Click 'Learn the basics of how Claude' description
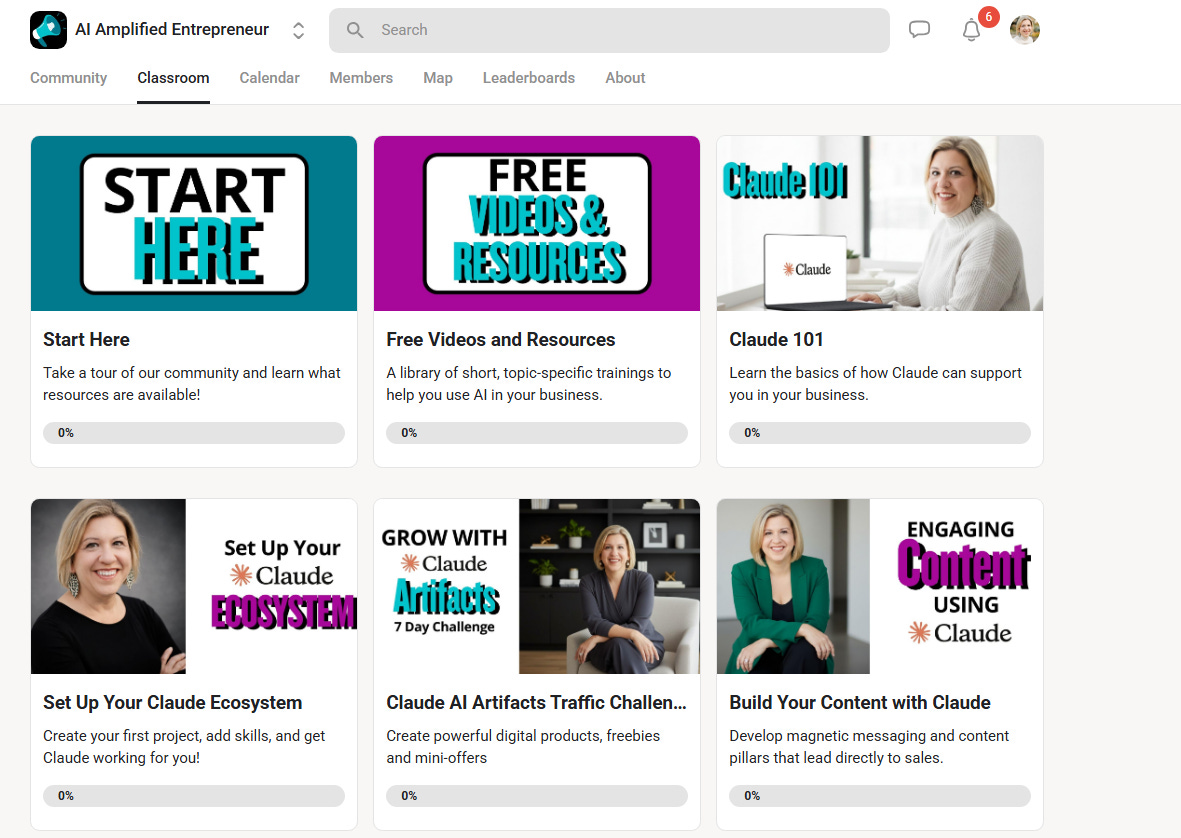The image size is (1181, 838). coord(875,383)
